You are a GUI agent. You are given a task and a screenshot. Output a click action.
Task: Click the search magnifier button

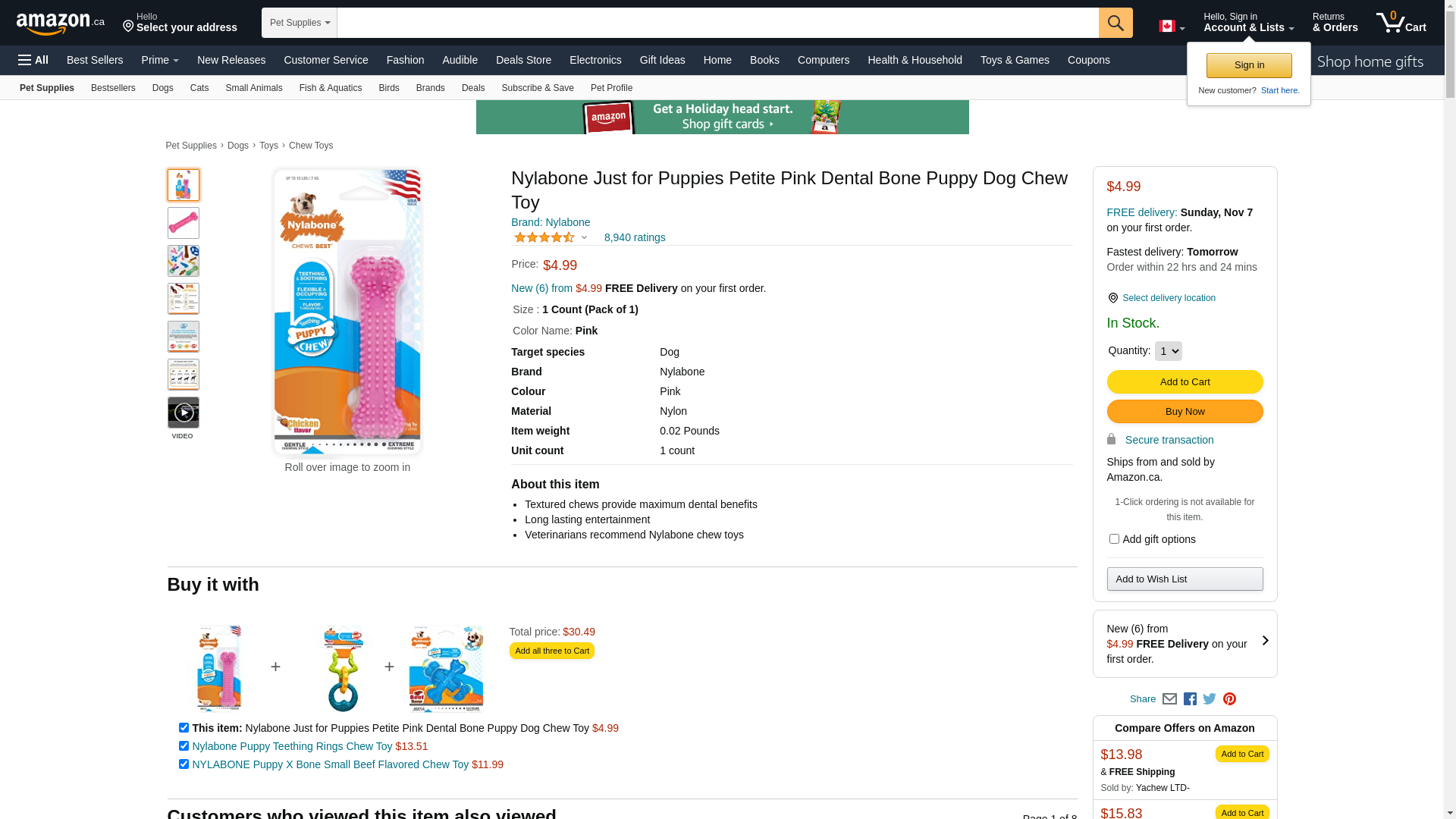[x=1116, y=23]
